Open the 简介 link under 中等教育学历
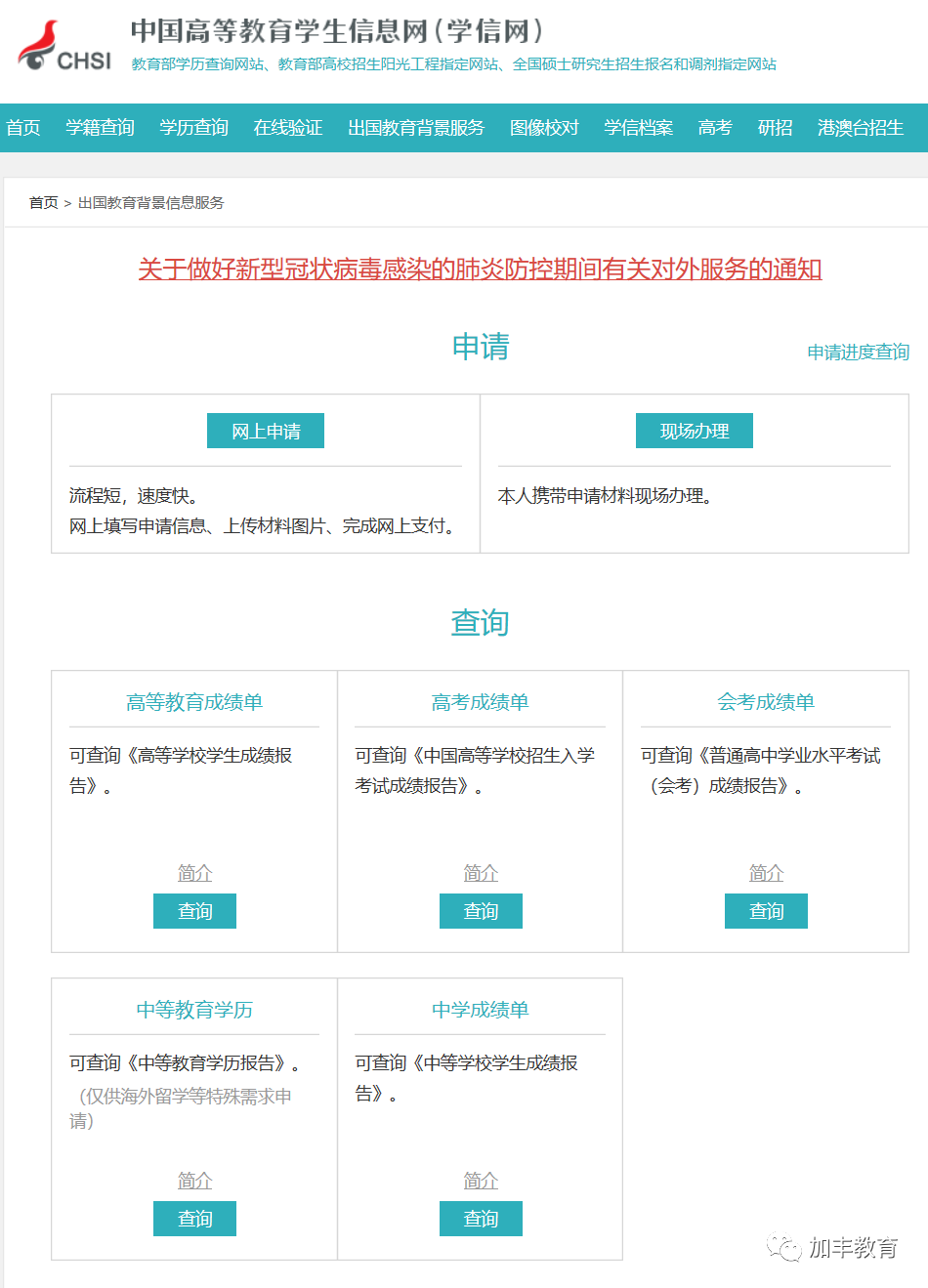 pos(194,1181)
